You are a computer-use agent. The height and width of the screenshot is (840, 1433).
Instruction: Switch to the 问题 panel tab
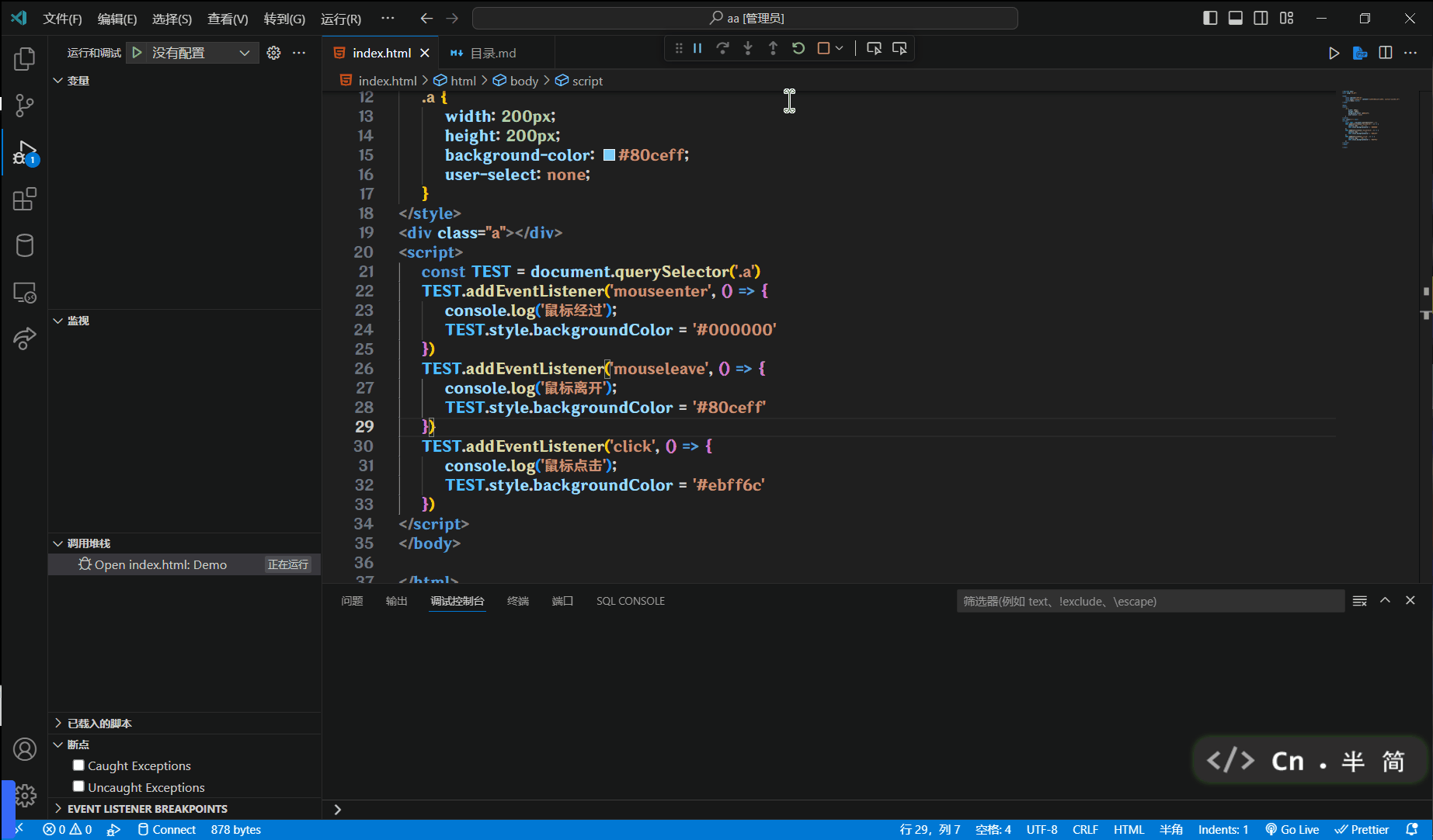point(352,601)
